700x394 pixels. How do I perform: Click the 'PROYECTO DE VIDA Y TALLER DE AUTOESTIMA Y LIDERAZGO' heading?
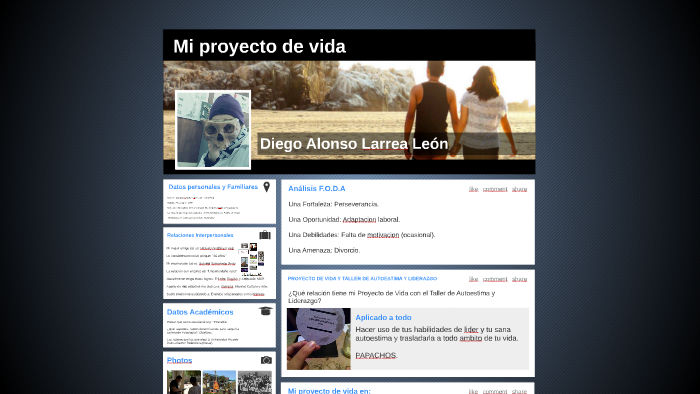362,278
